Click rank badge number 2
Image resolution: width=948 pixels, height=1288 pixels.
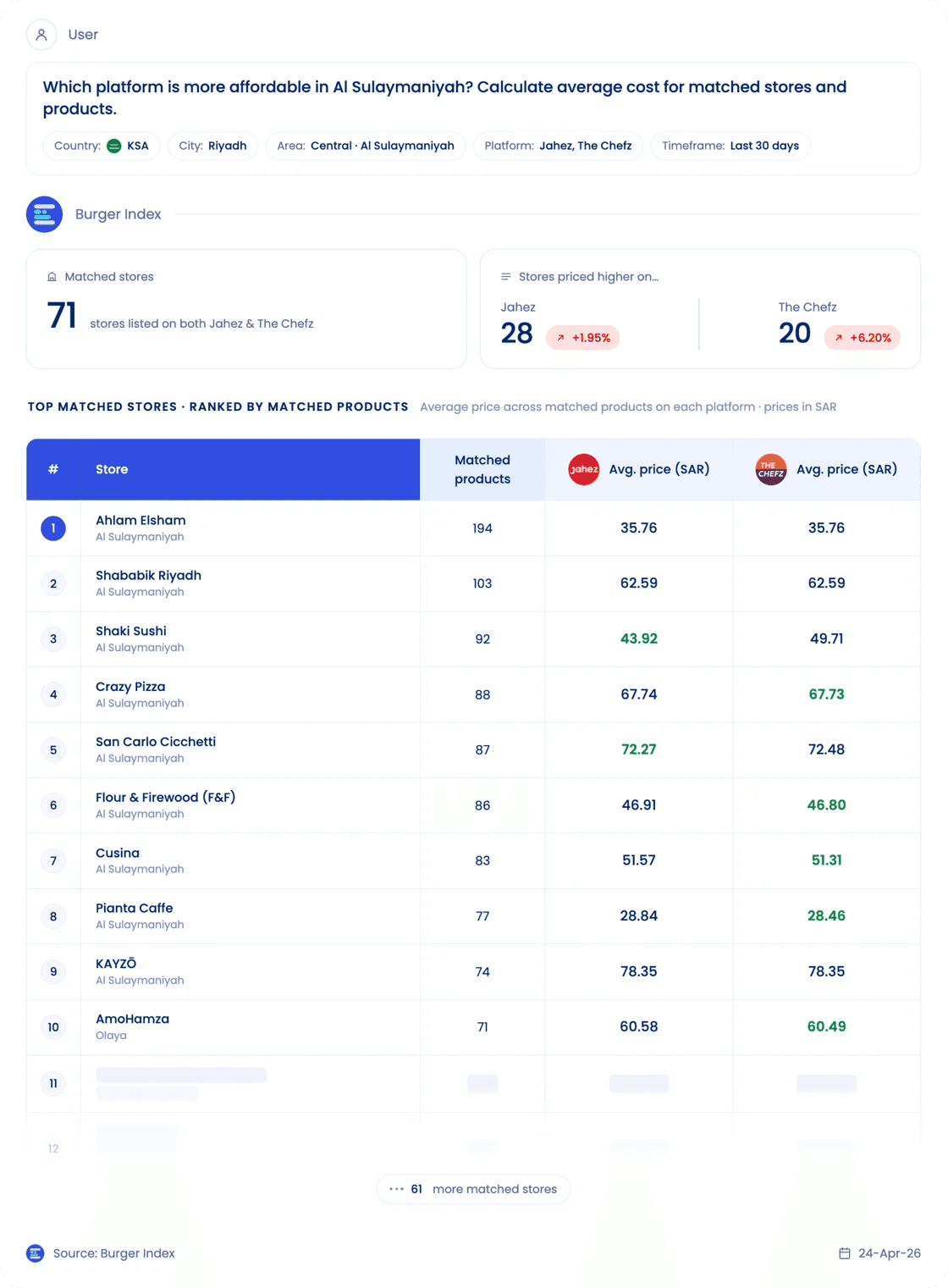click(x=53, y=583)
